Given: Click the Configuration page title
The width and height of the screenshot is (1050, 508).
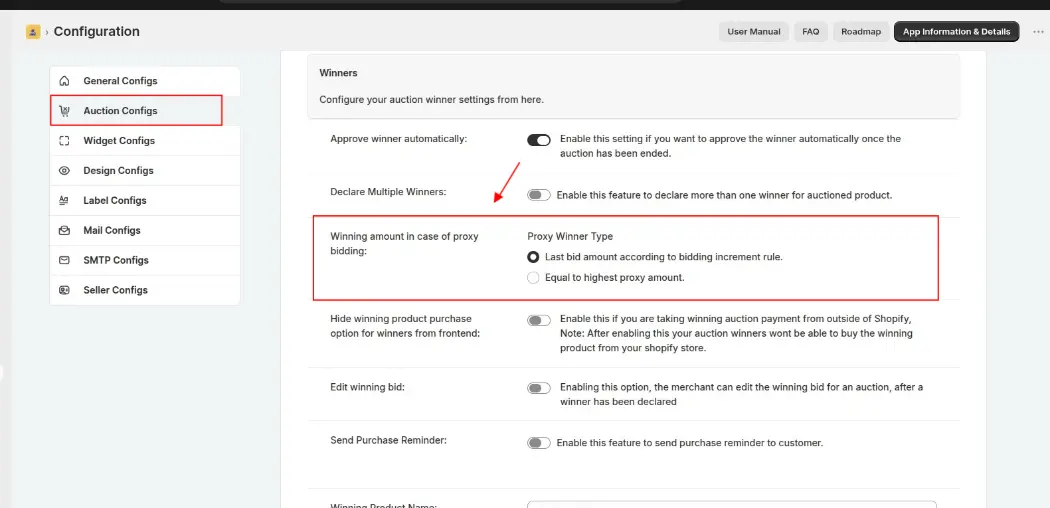Looking at the screenshot, I should 96,31.
